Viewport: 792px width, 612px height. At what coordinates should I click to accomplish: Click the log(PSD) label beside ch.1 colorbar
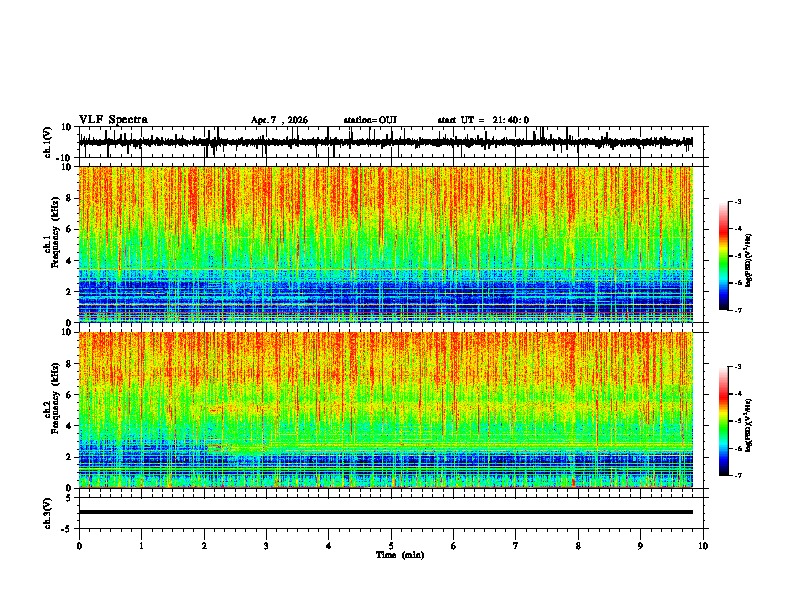coord(748,260)
